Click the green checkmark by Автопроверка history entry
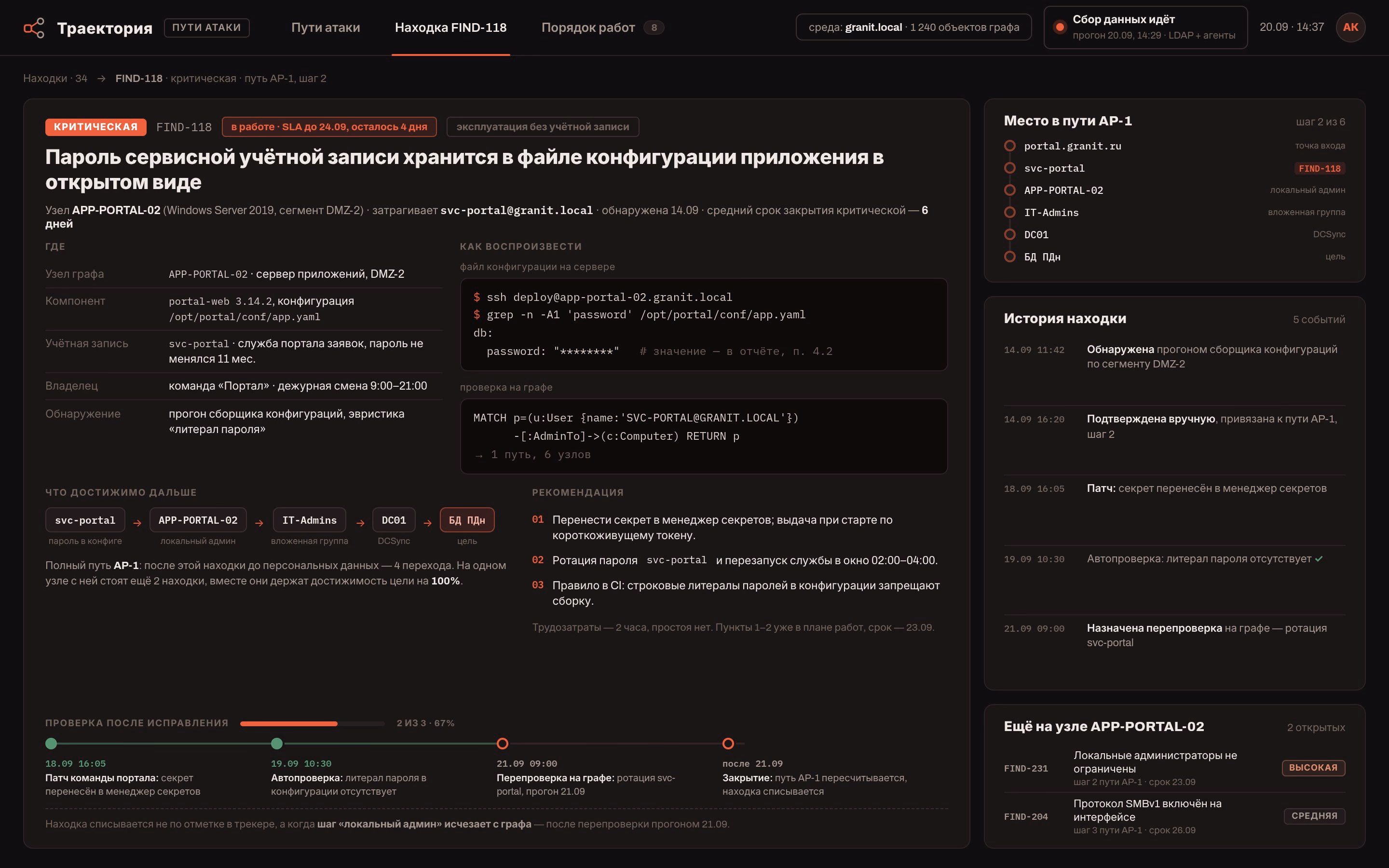1389x868 pixels. [1319, 558]
